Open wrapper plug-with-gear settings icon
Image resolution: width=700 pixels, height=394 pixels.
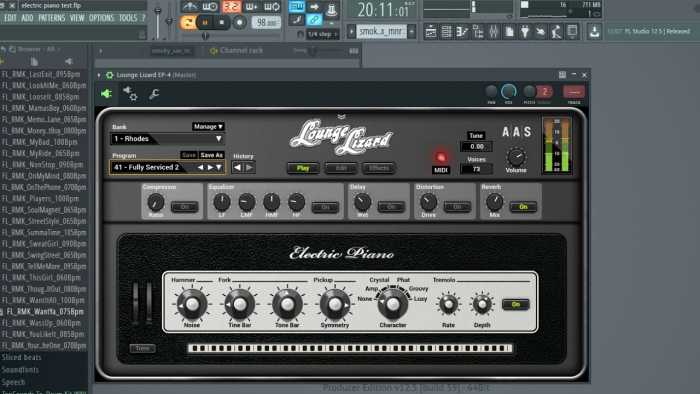[130, 93]
